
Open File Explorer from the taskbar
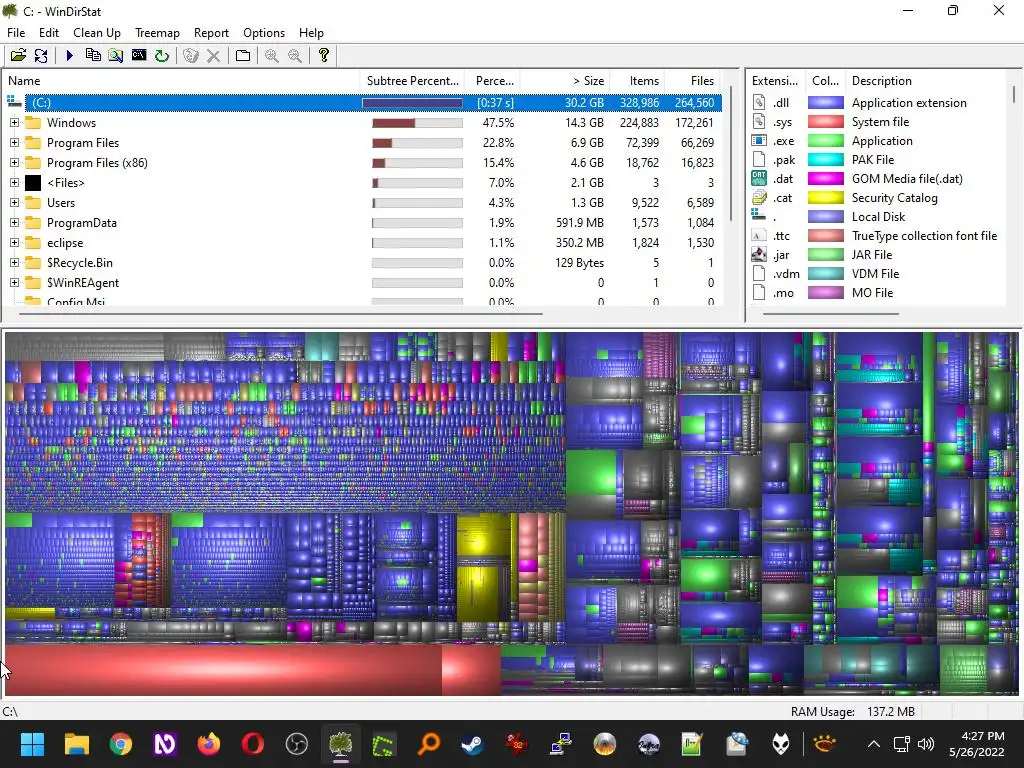[76, 744]
